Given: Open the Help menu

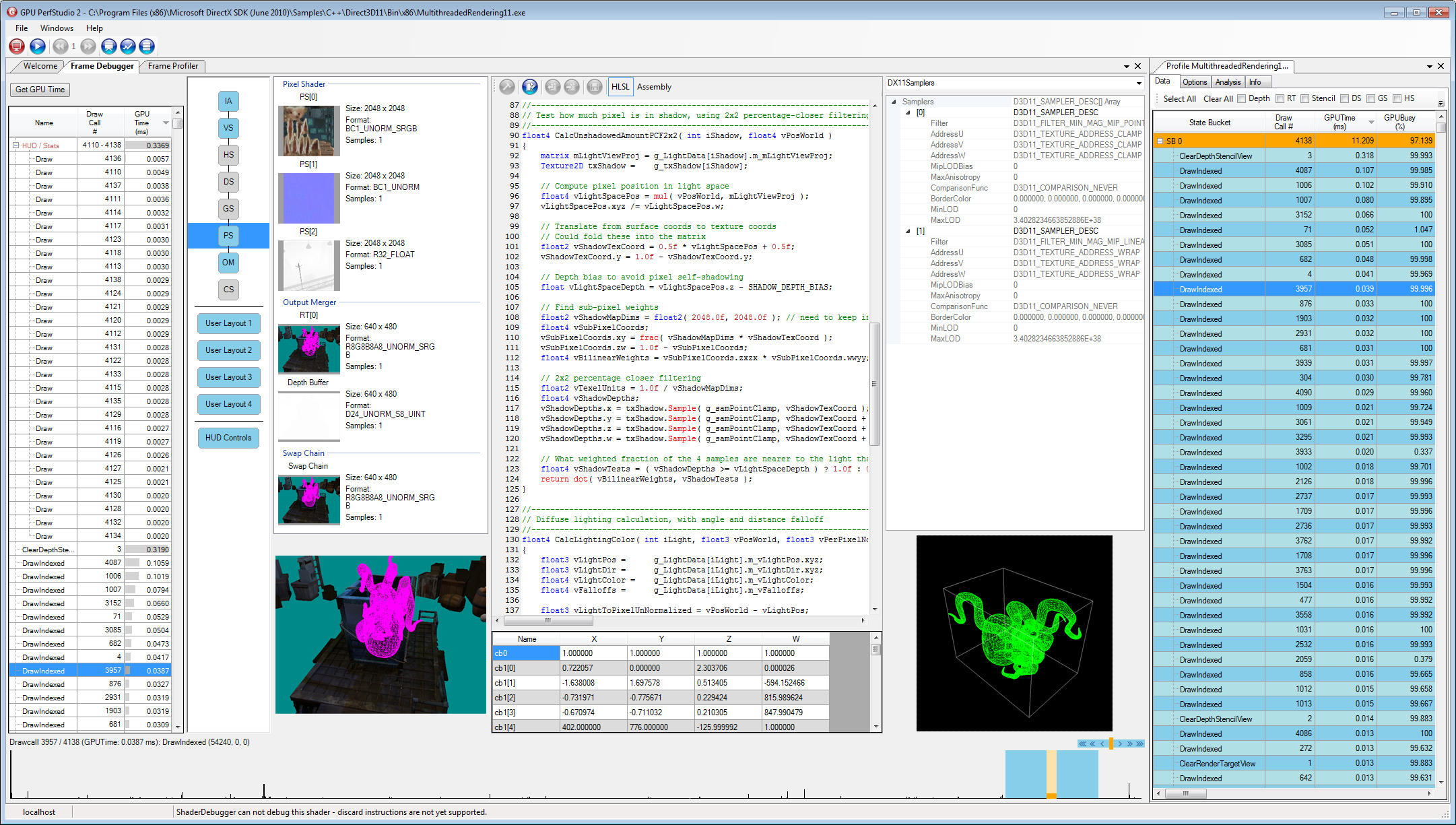Looking at the screenshot, I should 94,28.
